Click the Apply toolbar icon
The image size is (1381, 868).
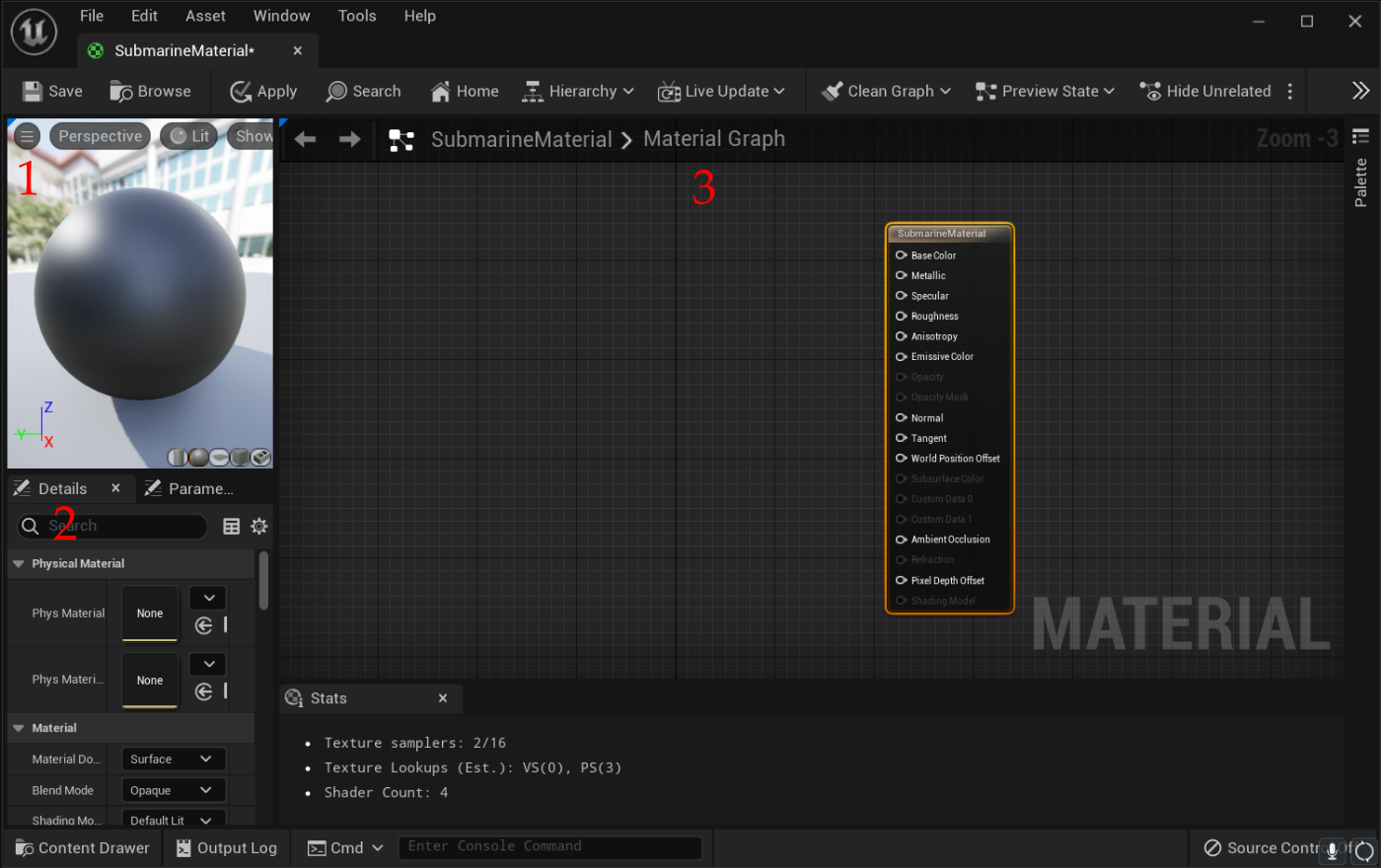click(241, 91)
